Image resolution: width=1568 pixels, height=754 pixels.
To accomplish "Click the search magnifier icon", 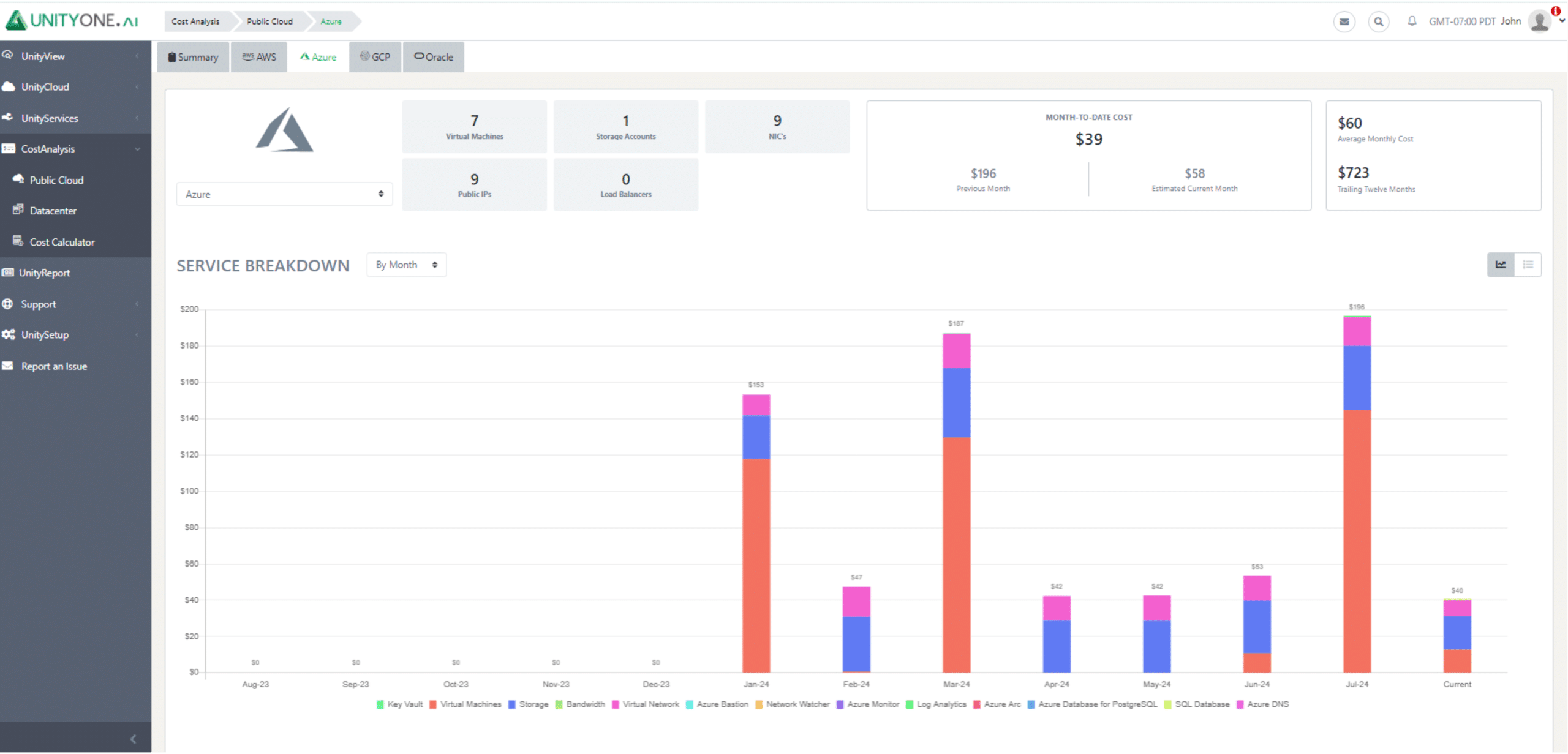I will 1378,21.
